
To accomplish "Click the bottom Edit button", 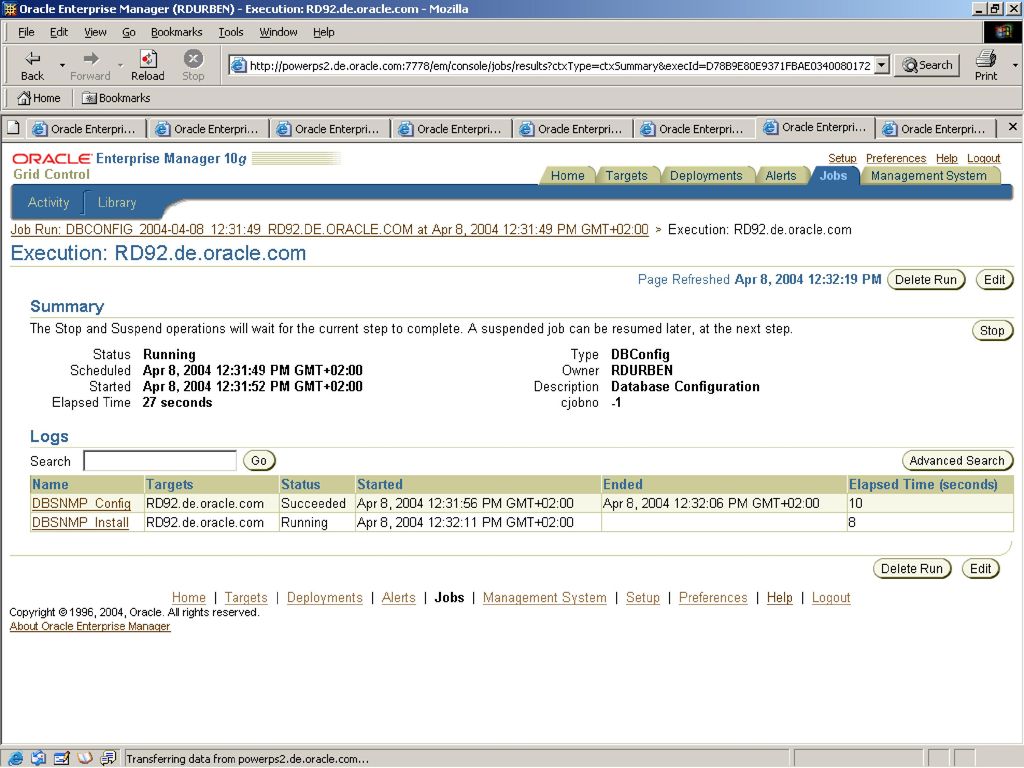I will [980, 569].
